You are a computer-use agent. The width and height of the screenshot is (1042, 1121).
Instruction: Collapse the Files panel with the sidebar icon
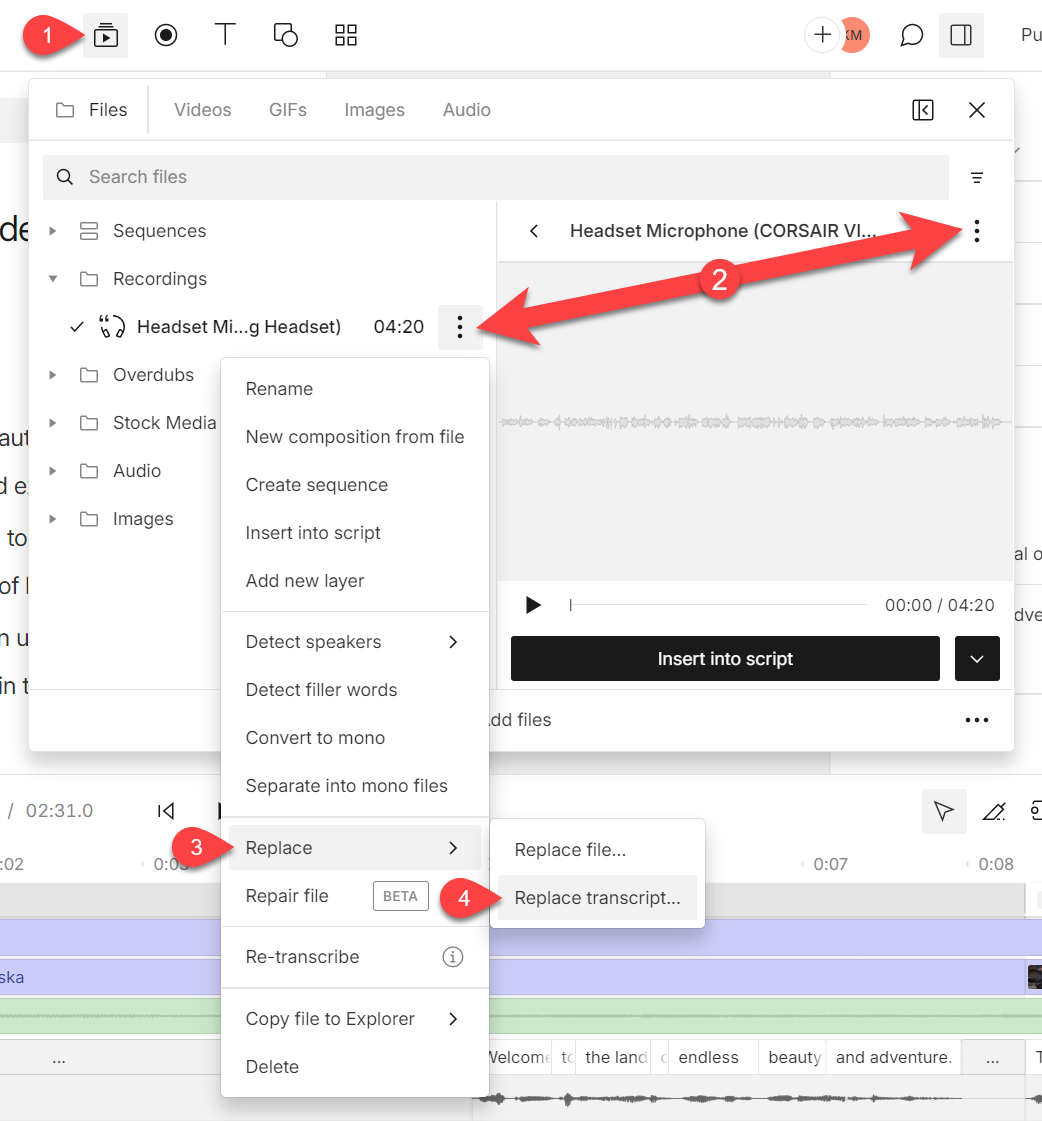[x=922, y=110]
